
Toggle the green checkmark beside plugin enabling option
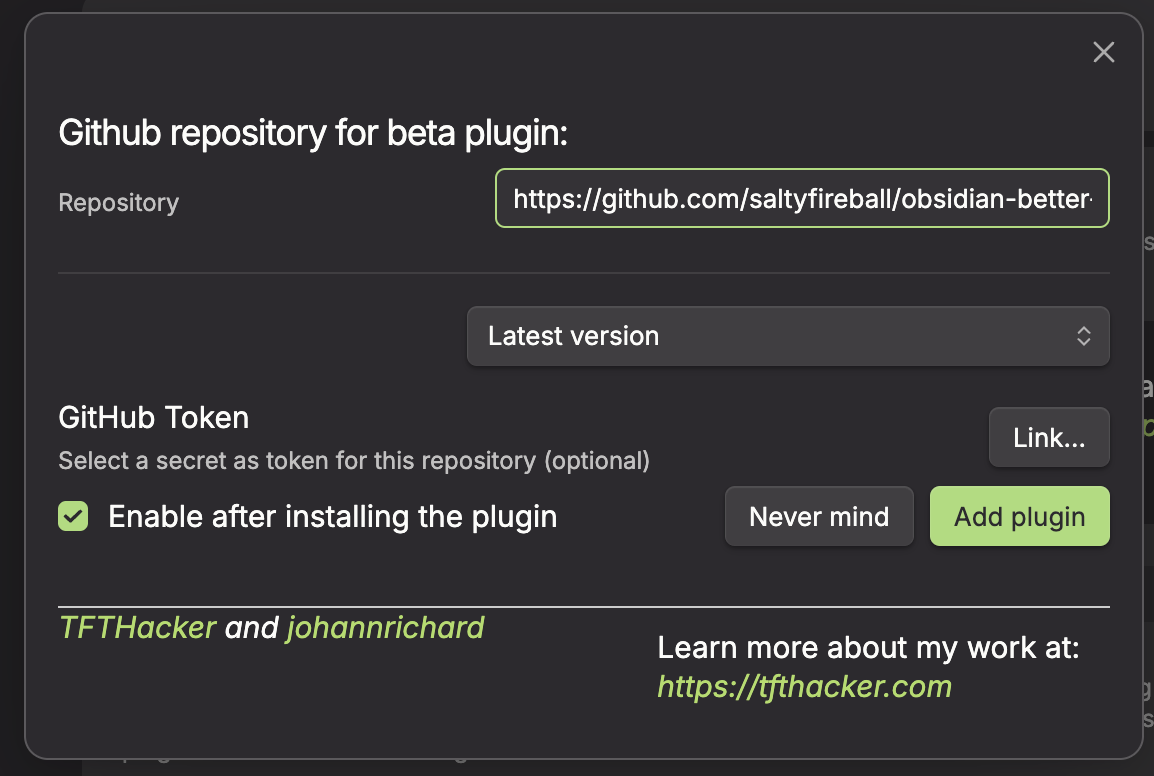tap(73, 516)
